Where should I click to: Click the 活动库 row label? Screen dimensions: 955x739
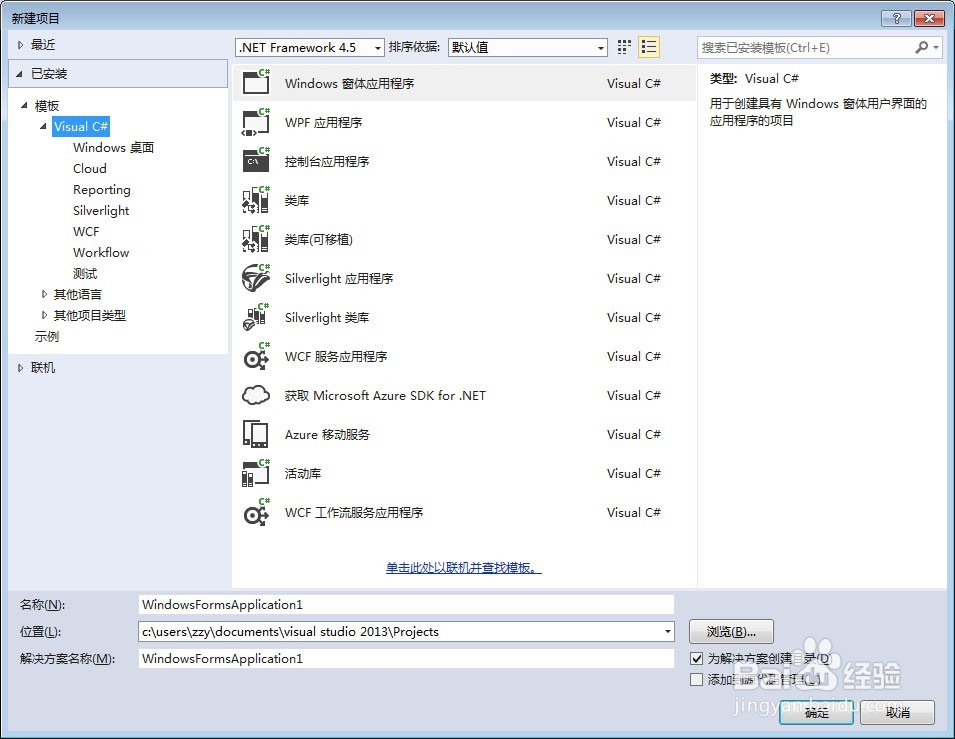303,473
